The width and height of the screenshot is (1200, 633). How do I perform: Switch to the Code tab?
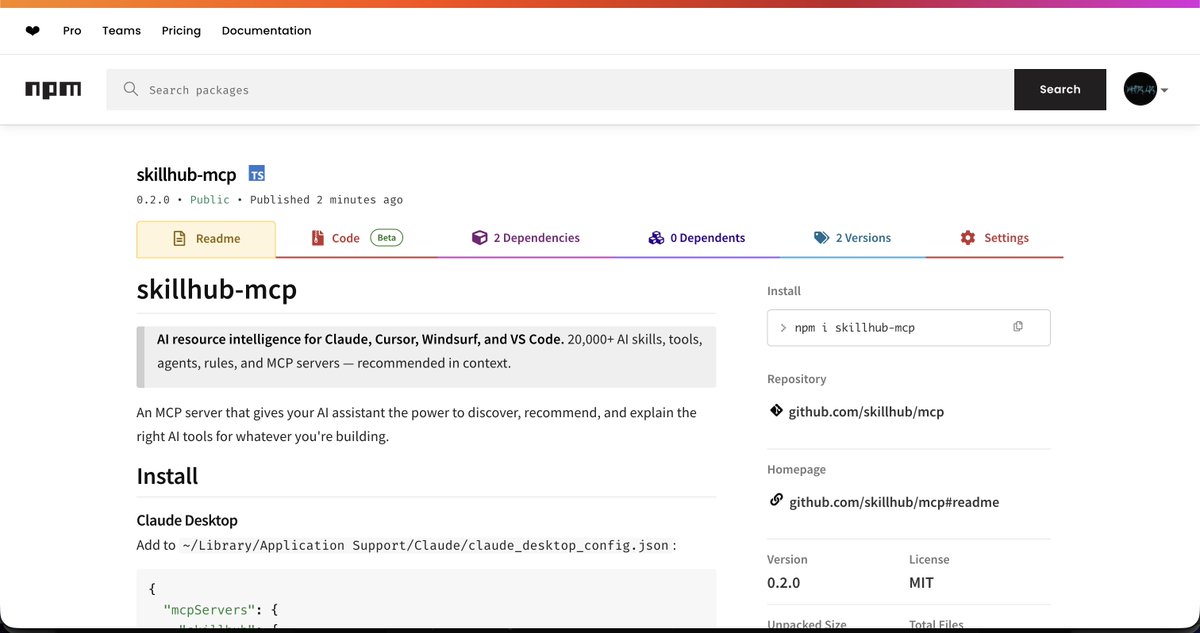(357, 238)
